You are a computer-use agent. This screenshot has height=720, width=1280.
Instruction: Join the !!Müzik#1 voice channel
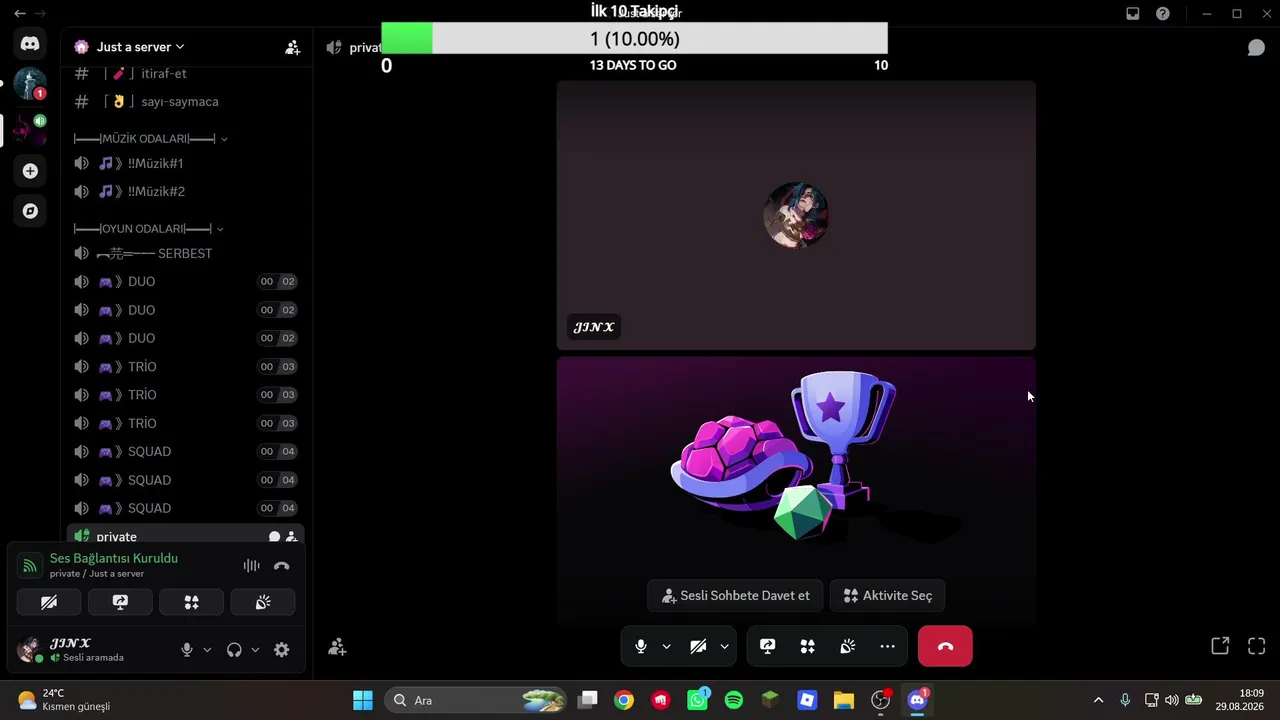[186, 163]
